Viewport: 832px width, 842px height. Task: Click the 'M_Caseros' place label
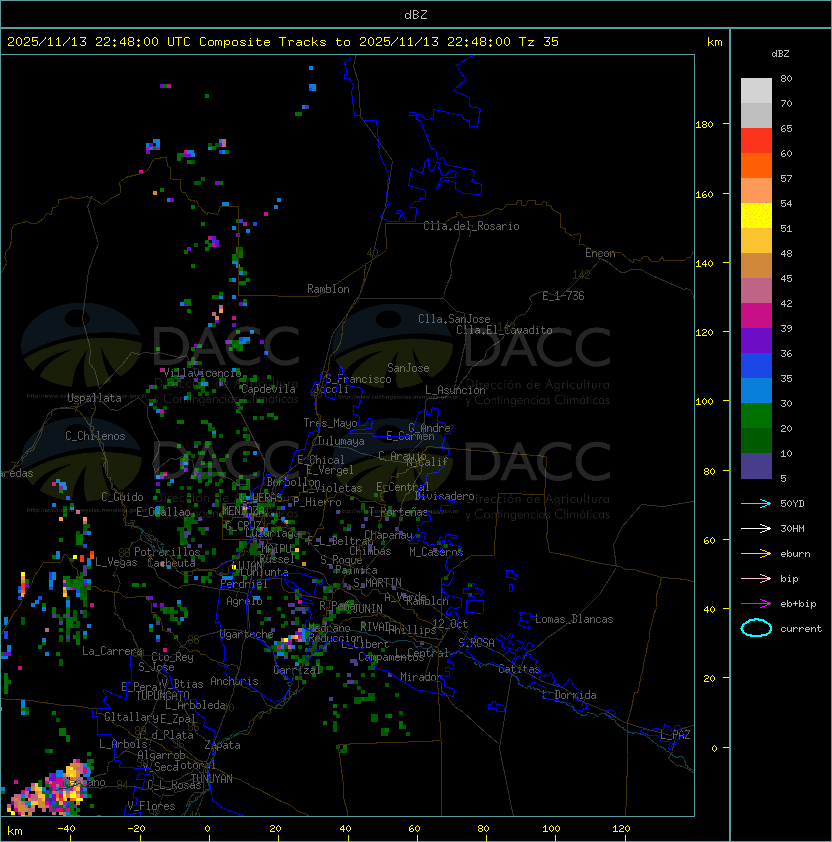coord(436,552)
